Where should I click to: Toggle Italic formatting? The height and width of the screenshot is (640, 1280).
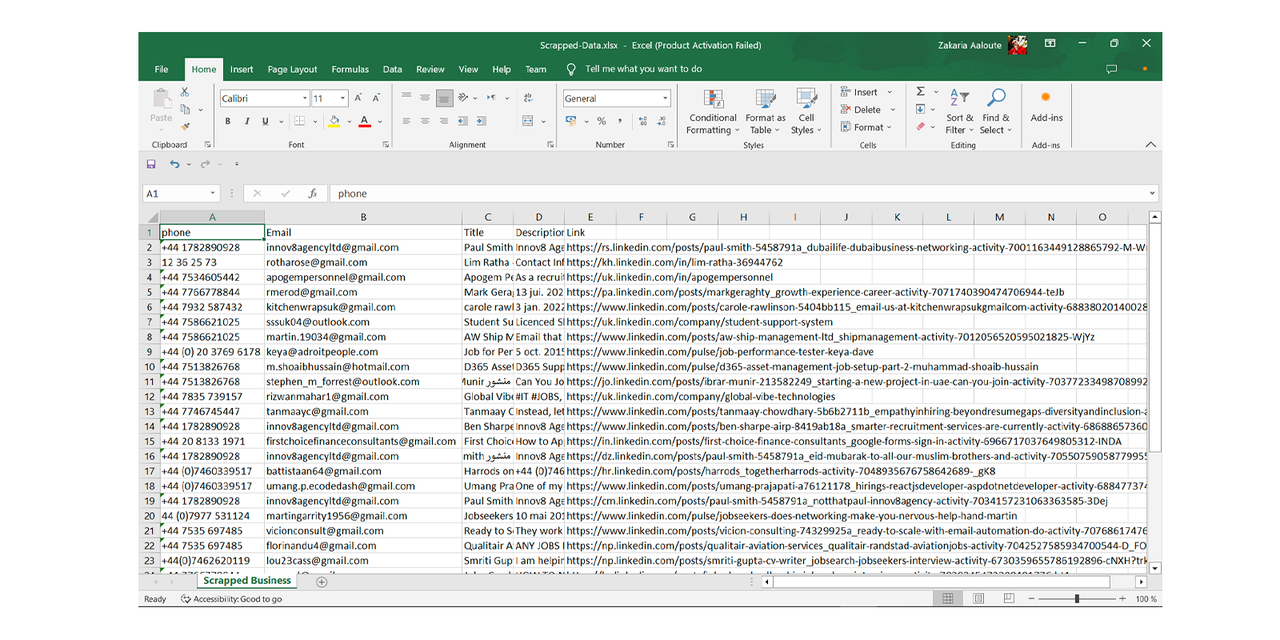click(246, 121)
